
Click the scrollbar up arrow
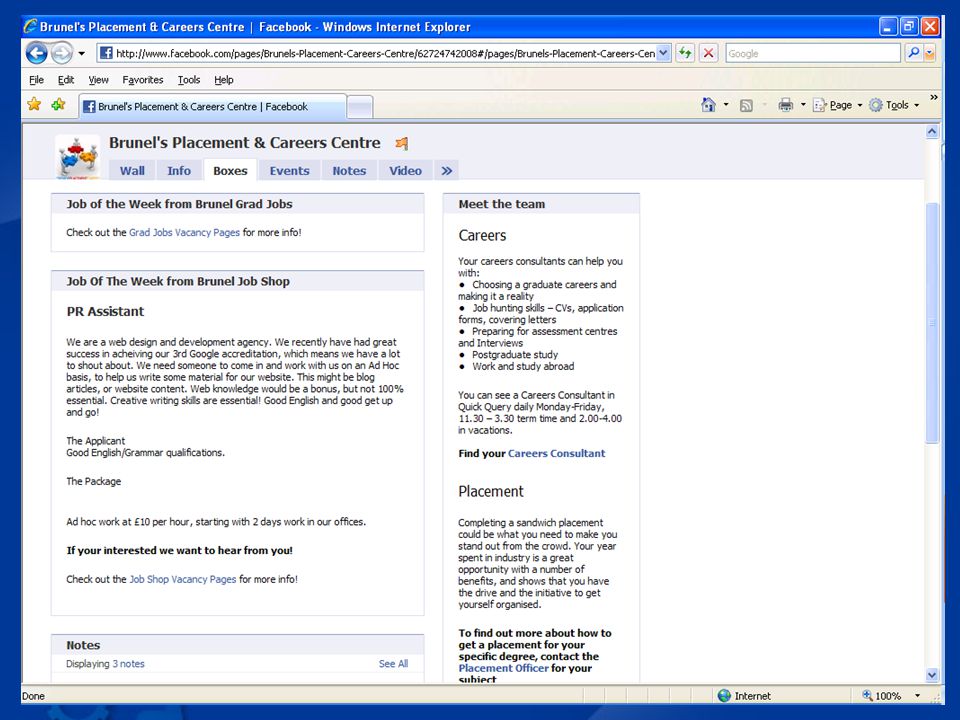click(x=932, y=132)
